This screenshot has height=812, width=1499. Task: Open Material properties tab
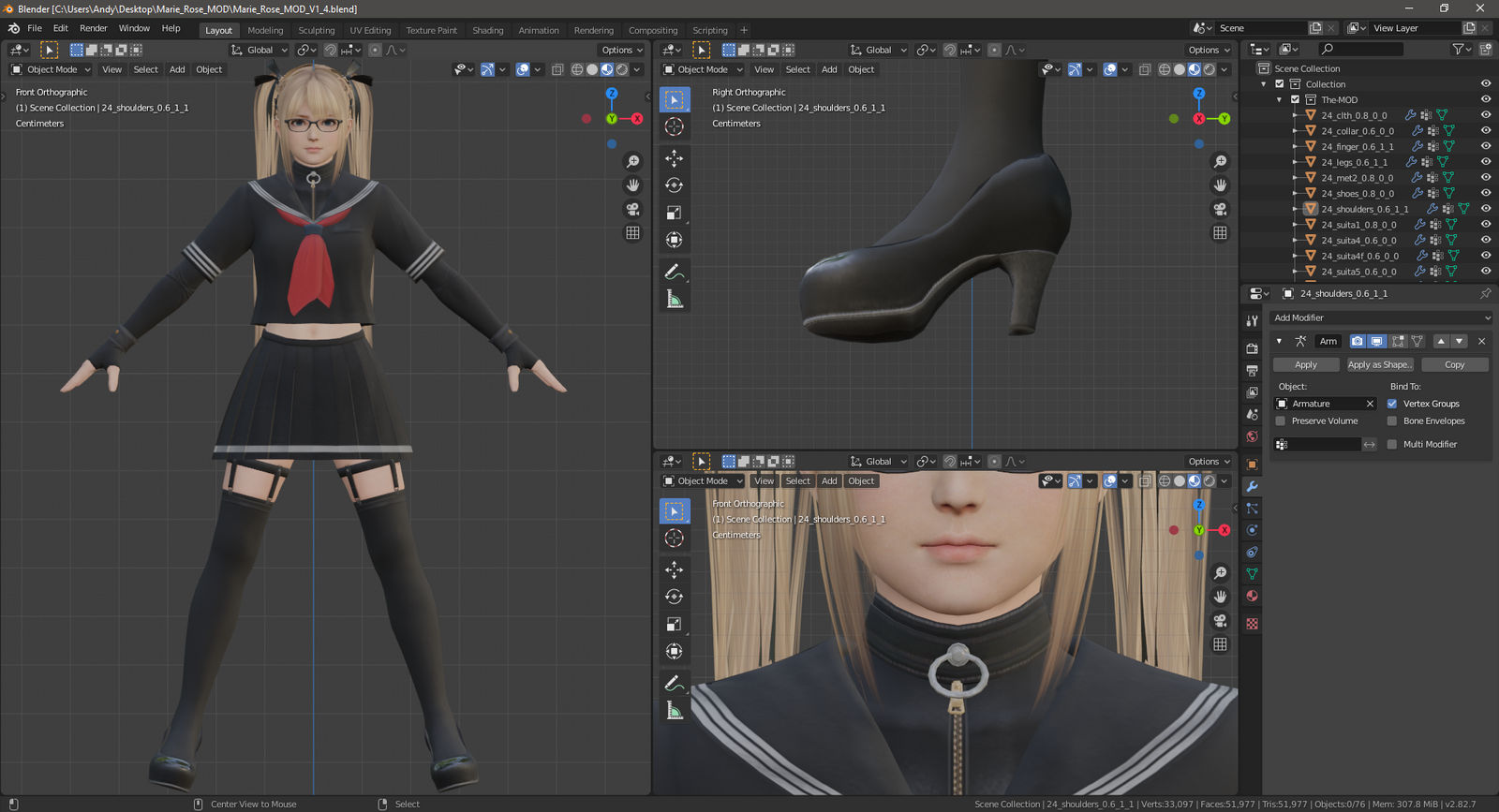tap(1252, 597)
